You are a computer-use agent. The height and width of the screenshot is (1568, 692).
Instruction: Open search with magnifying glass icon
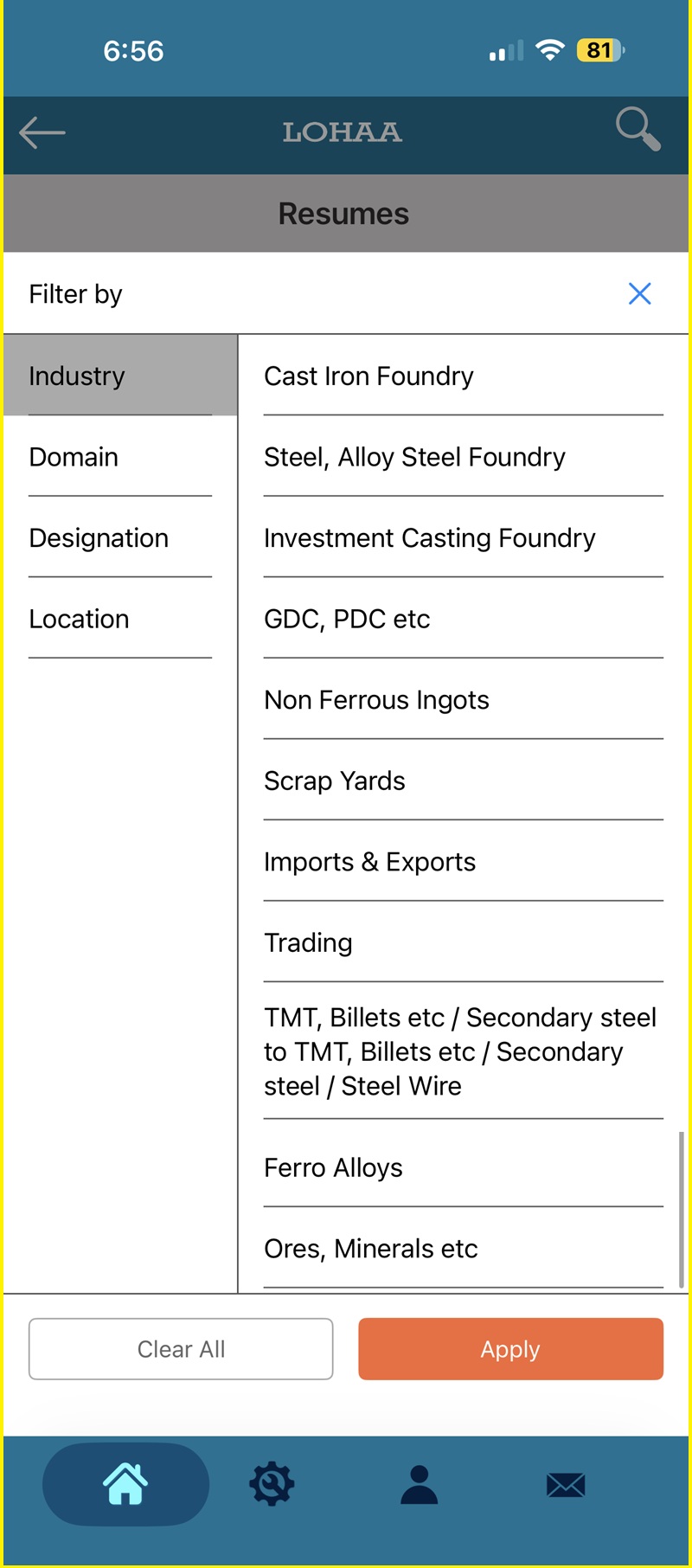638,130
